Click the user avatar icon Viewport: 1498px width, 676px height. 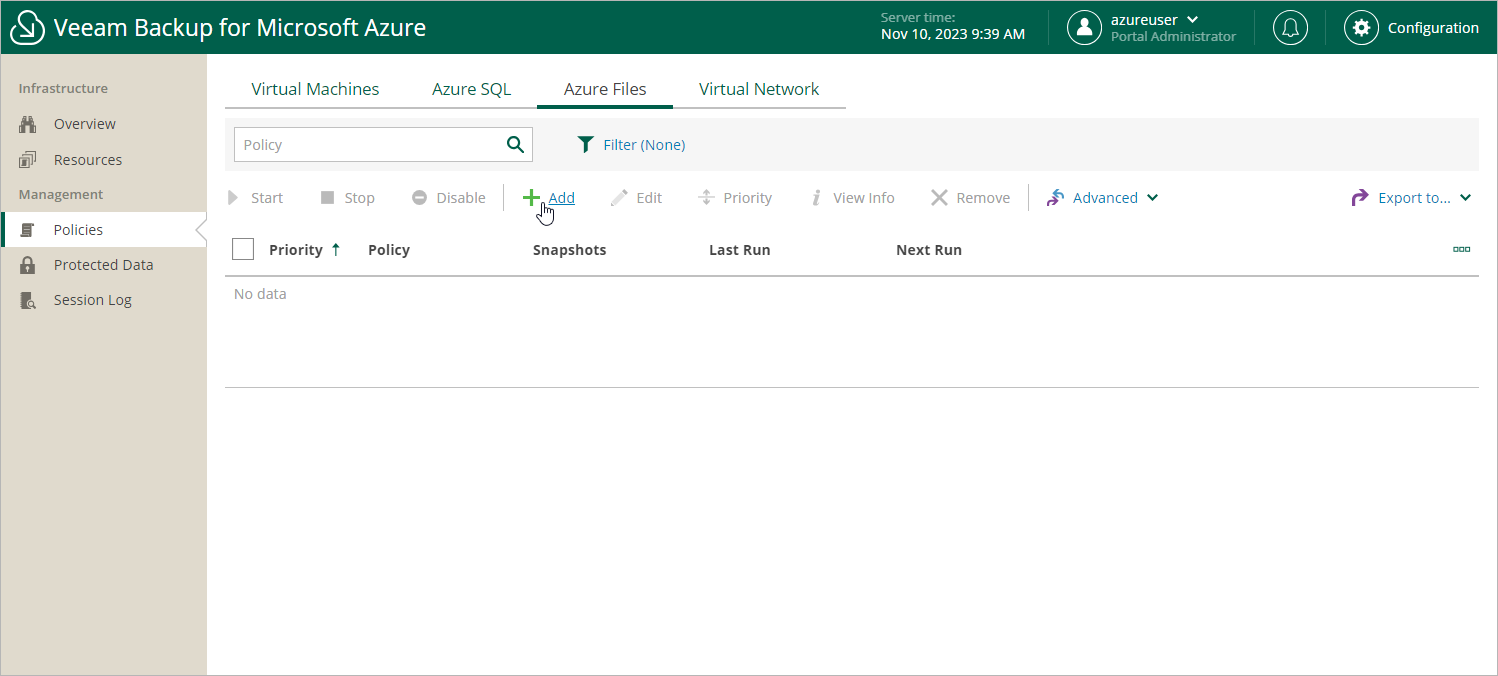coord(1084,28)
